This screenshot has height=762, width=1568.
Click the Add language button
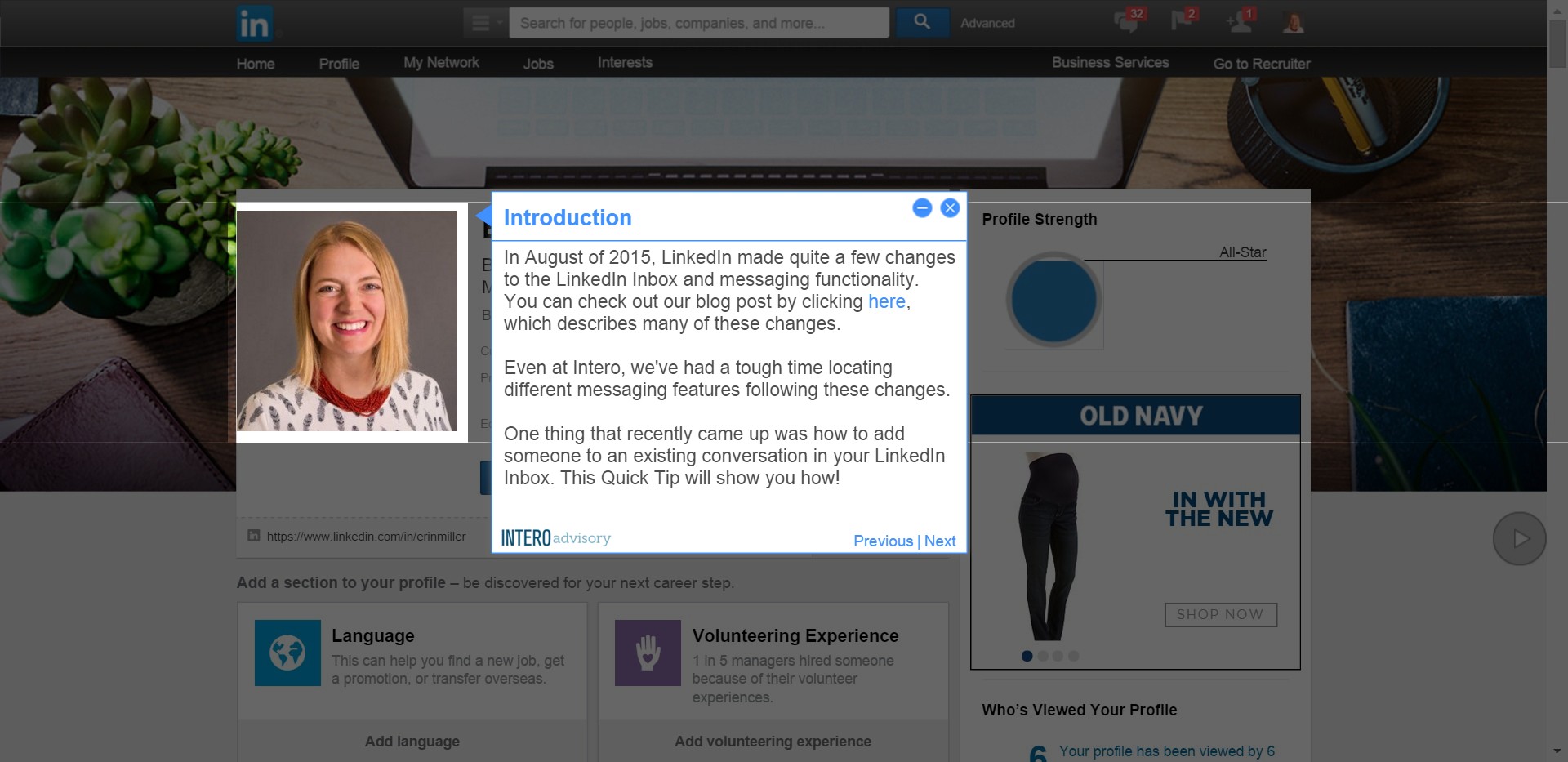coord(412,741)
